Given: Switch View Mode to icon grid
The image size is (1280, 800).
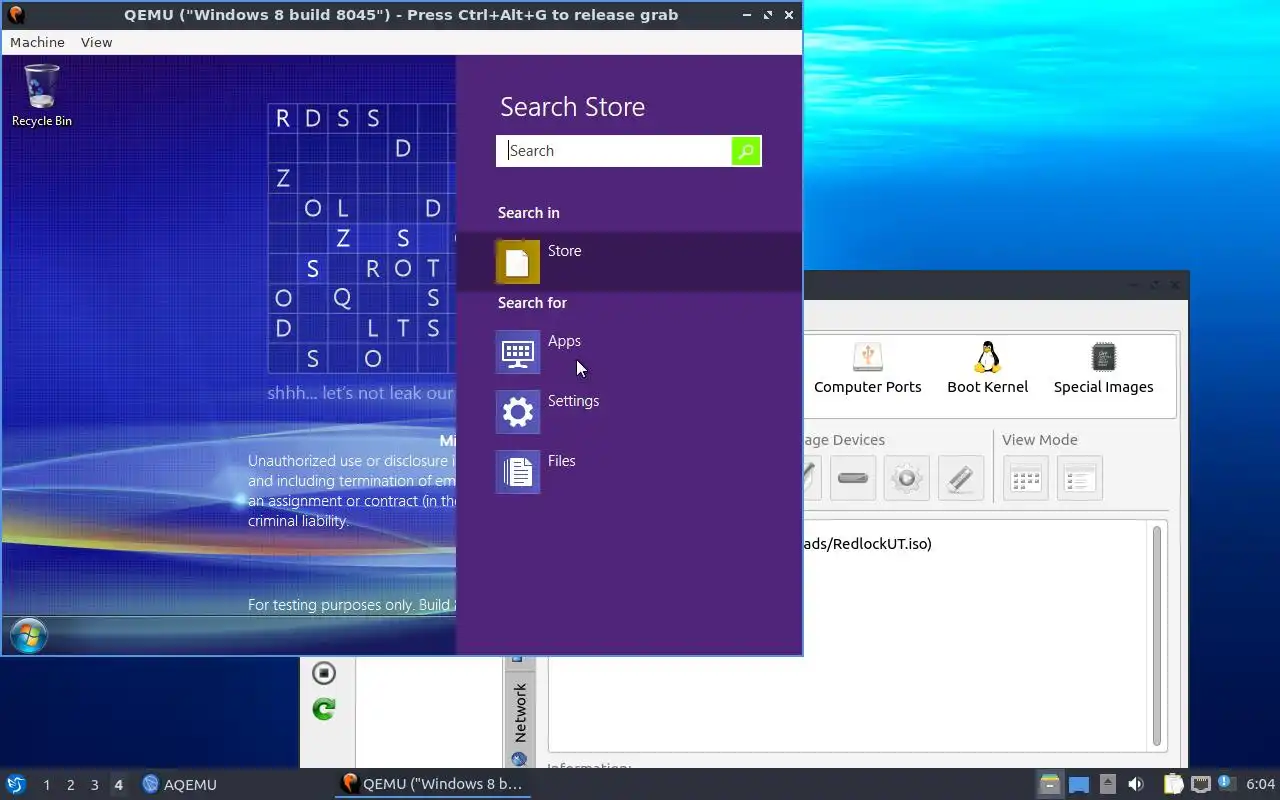Looking at the screenshot, I should (x=1026, y=478).
